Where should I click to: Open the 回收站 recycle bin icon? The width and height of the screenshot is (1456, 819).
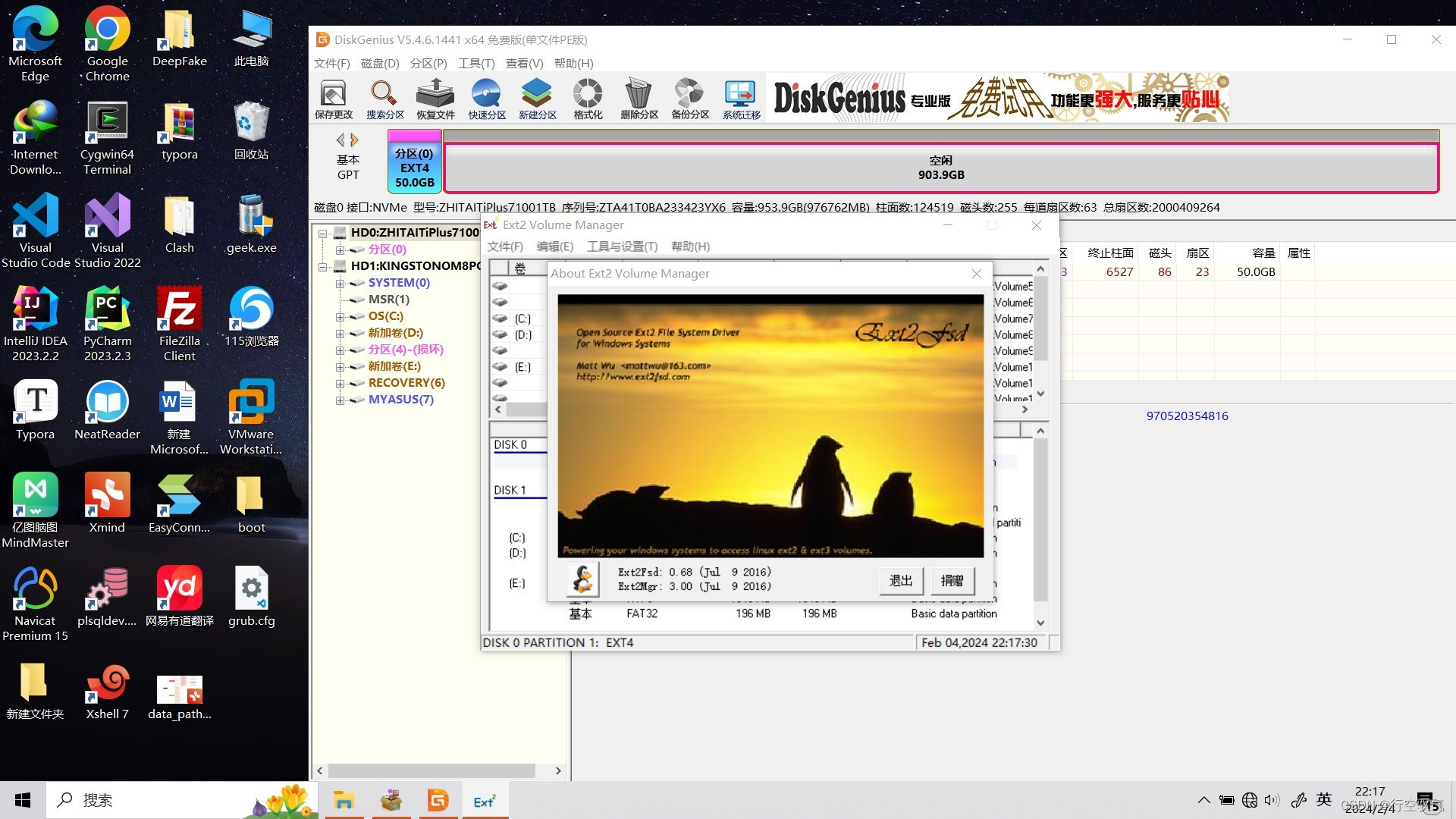click(x=251, y=130)
